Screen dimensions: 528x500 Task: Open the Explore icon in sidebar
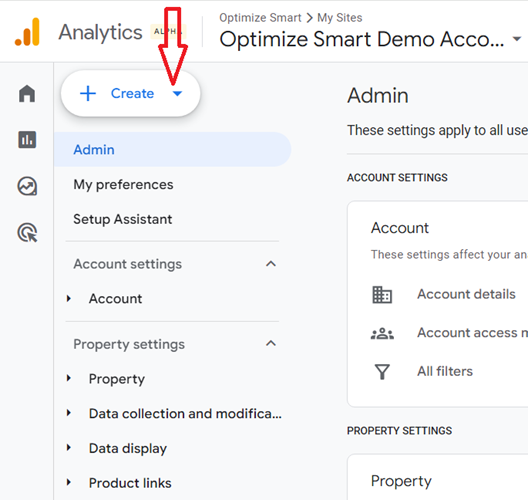click(27, 186)
